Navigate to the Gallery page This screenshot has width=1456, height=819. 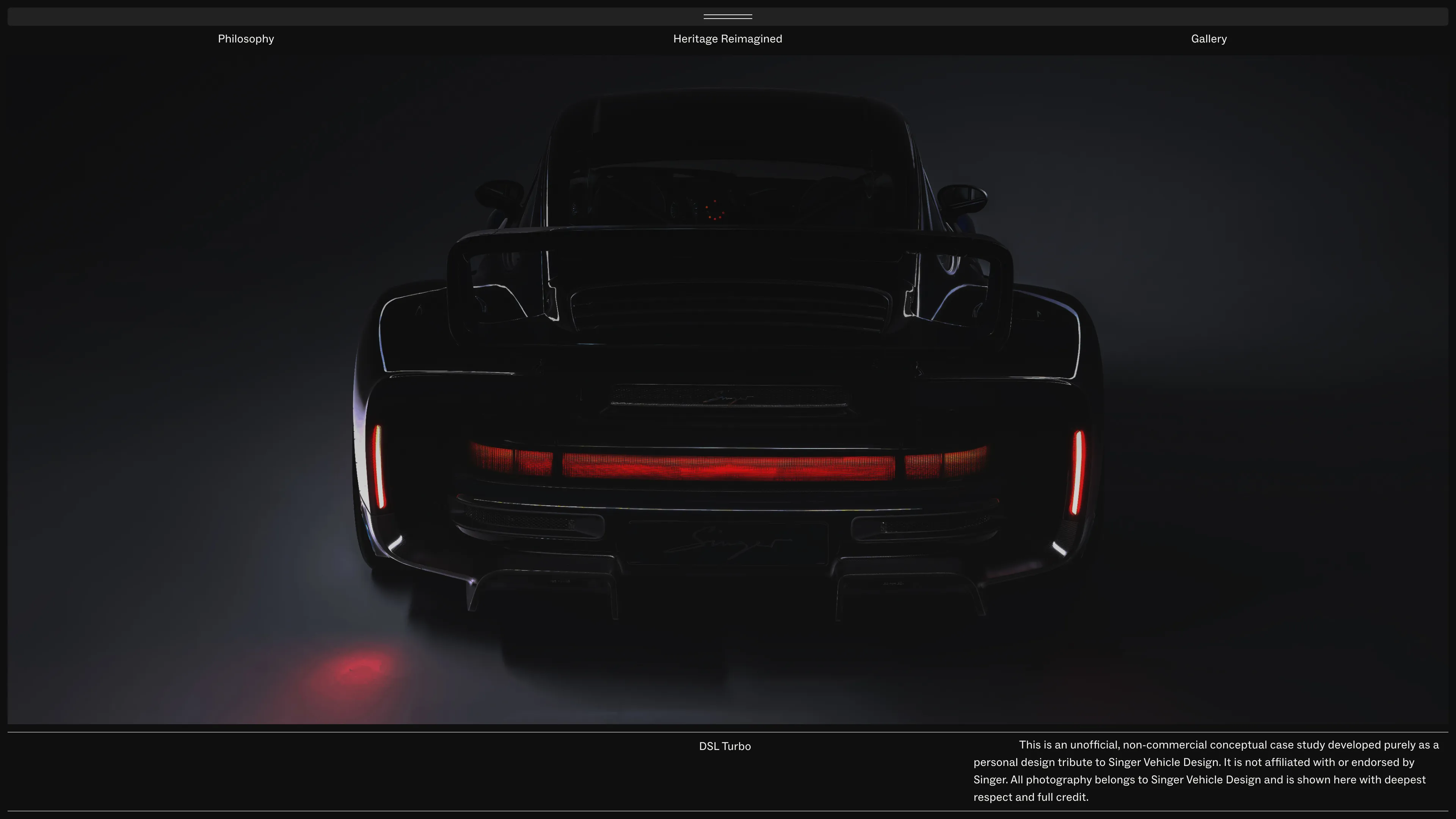pos(1209,39)
